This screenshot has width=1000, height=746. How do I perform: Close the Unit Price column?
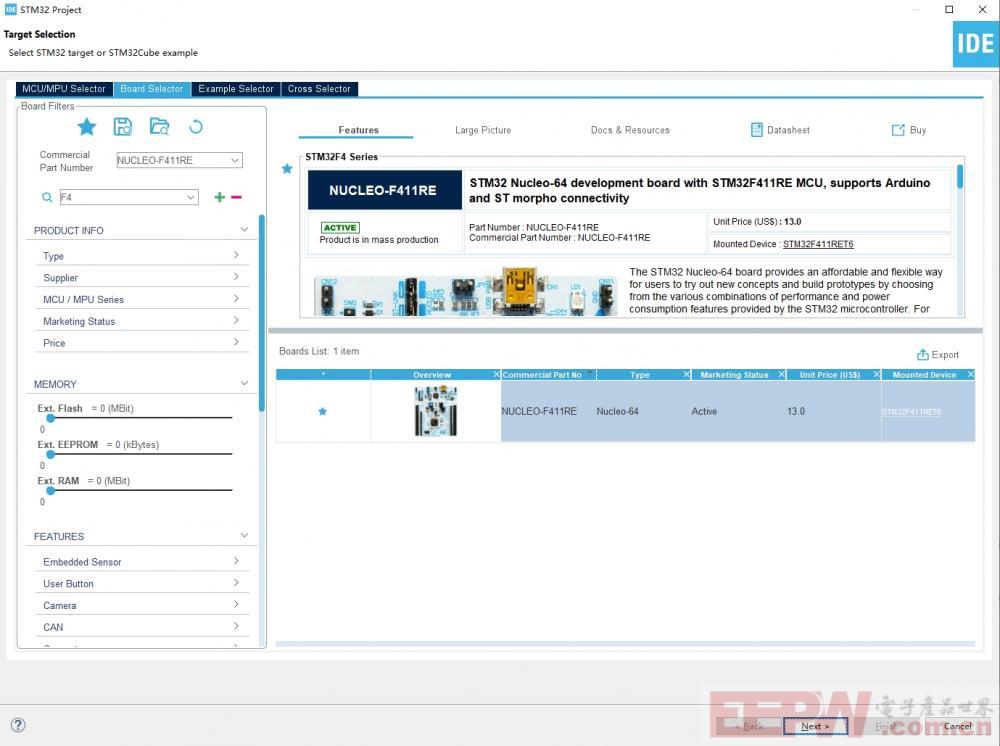coord(876,374)
